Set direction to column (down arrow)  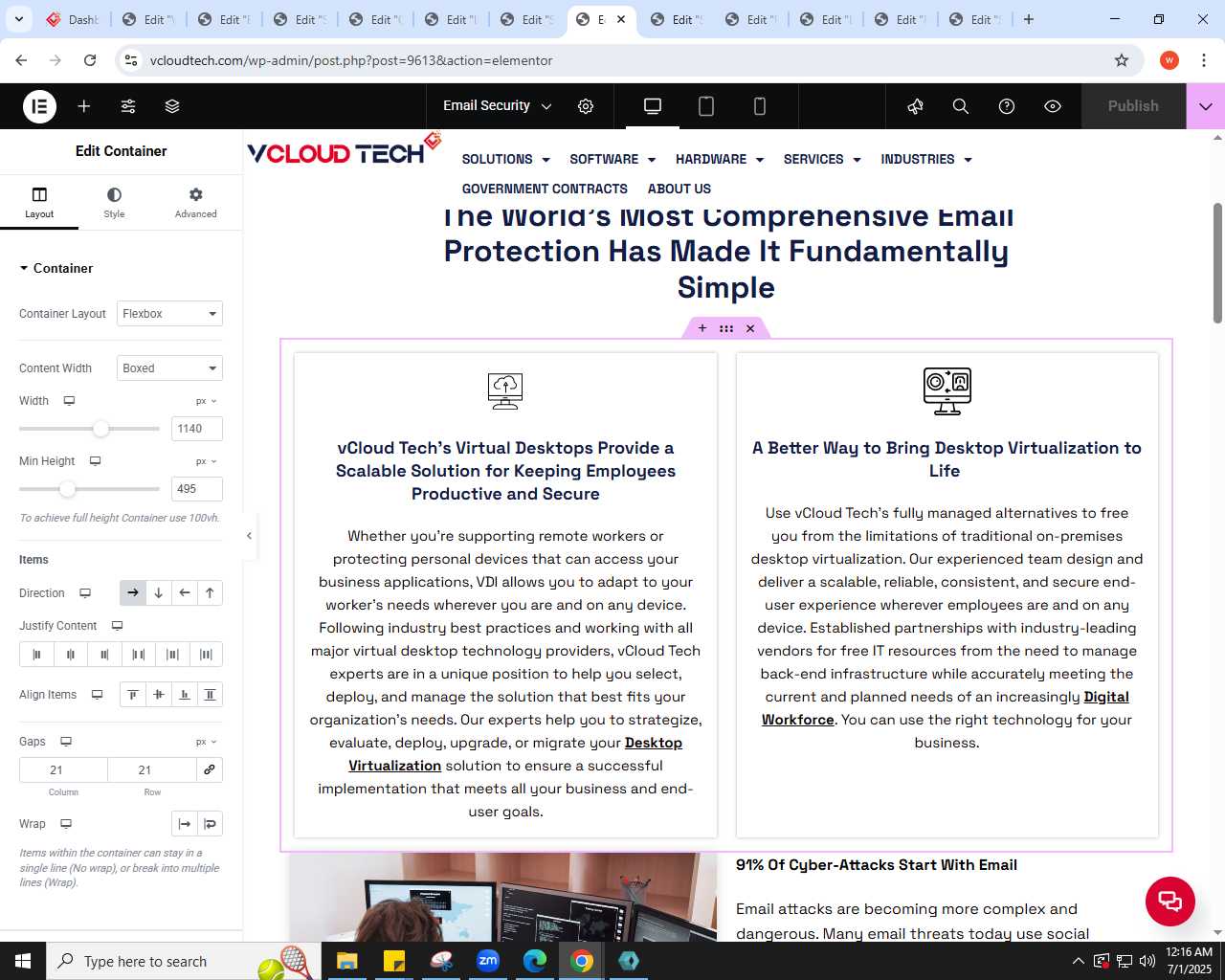pos(159,593)
